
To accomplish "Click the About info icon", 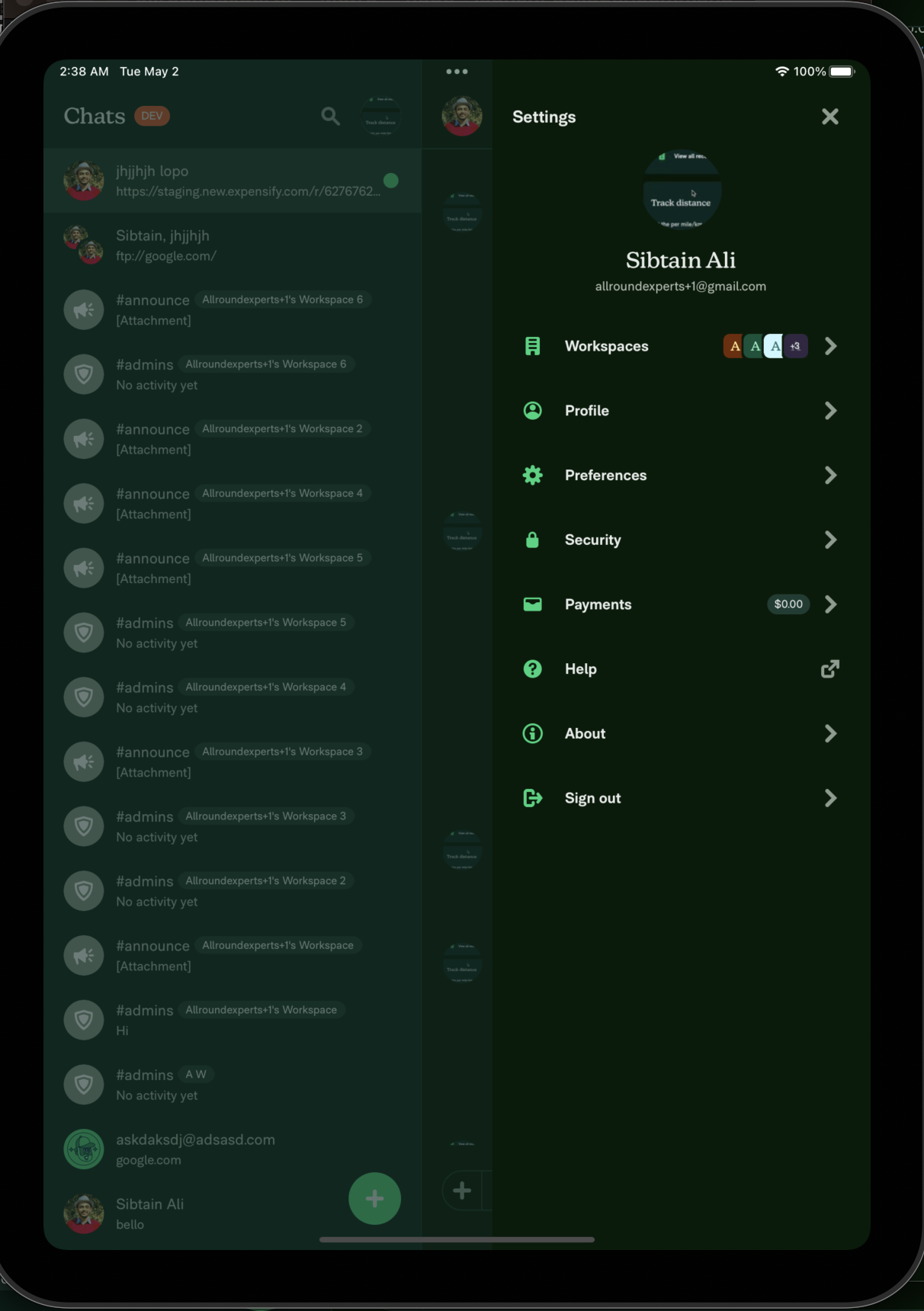I will (x=532, y=733).
